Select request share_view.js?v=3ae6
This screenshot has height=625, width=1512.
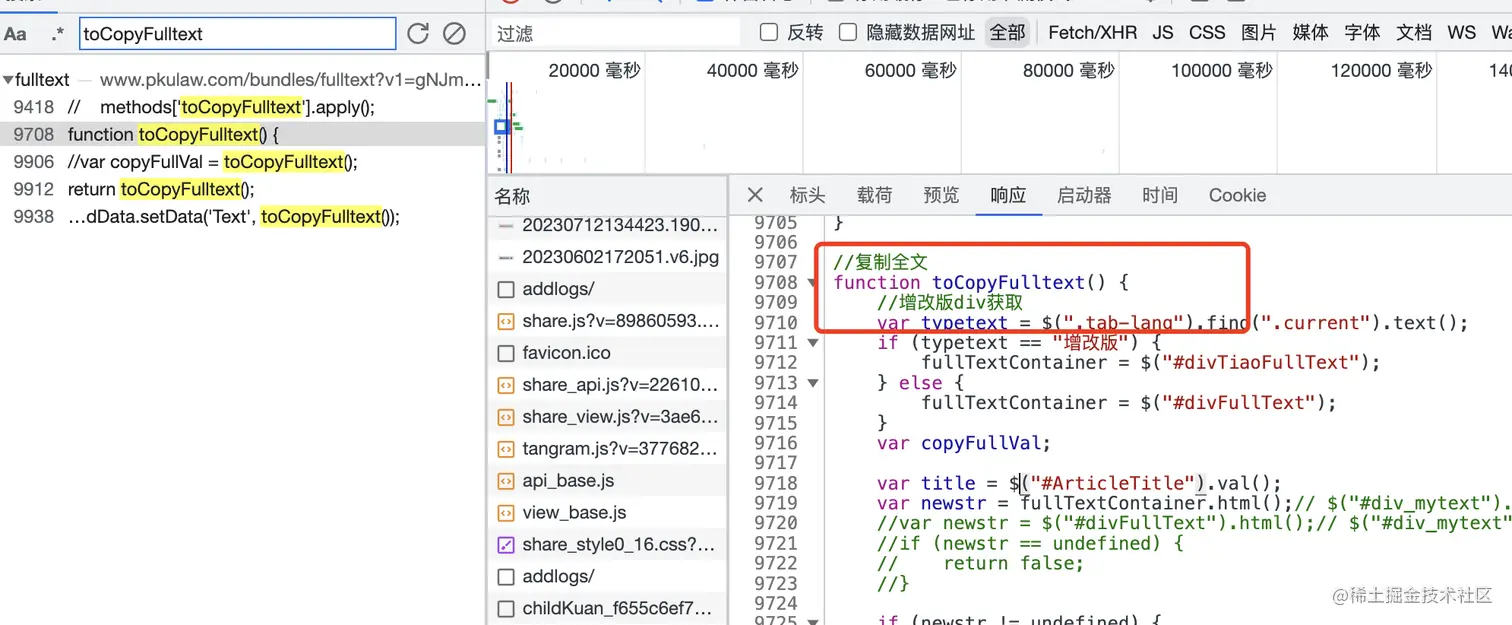608,417
